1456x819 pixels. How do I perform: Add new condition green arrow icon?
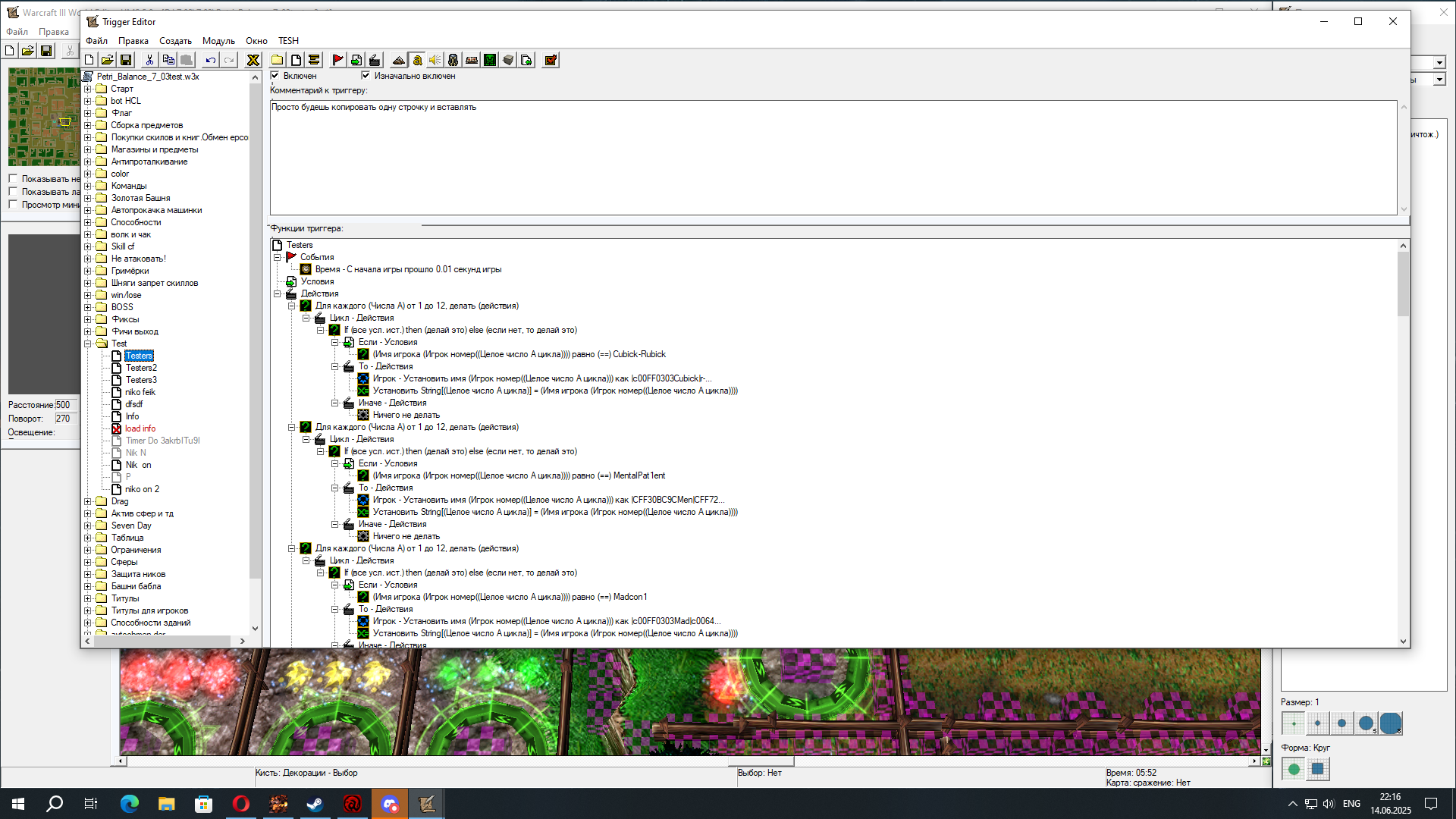point(356,60)
